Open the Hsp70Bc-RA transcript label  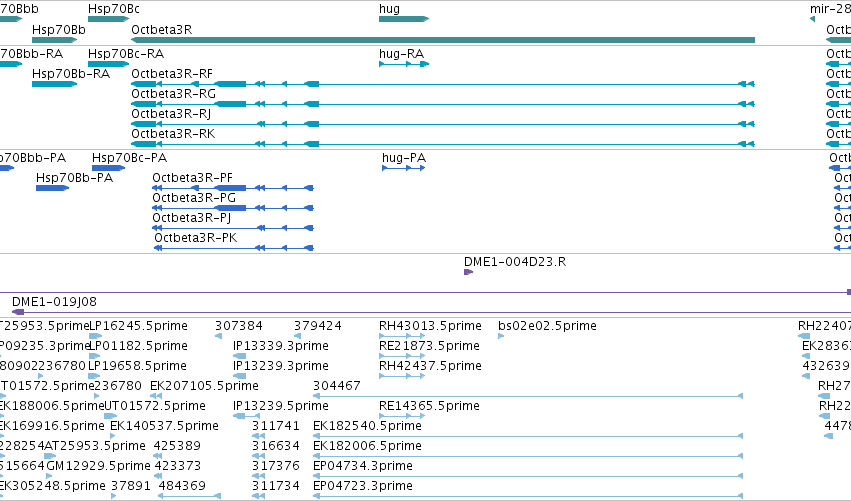[126, 54]
